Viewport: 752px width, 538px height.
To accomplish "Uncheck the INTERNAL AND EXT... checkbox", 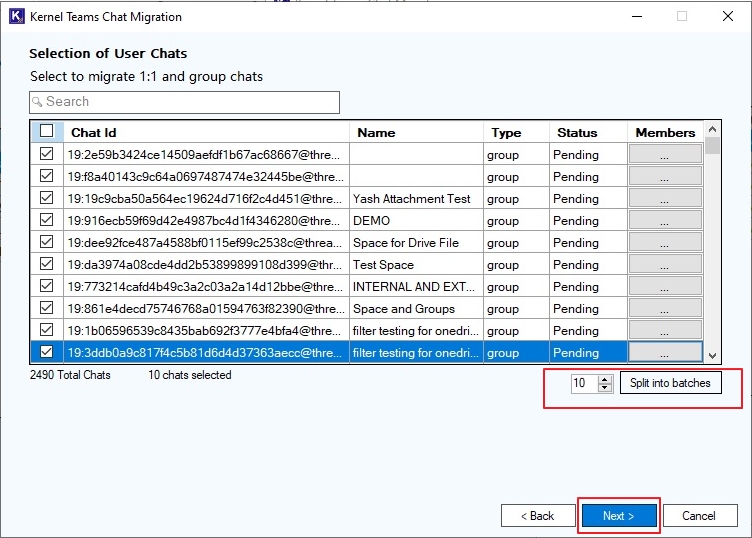I will point(47,286).
